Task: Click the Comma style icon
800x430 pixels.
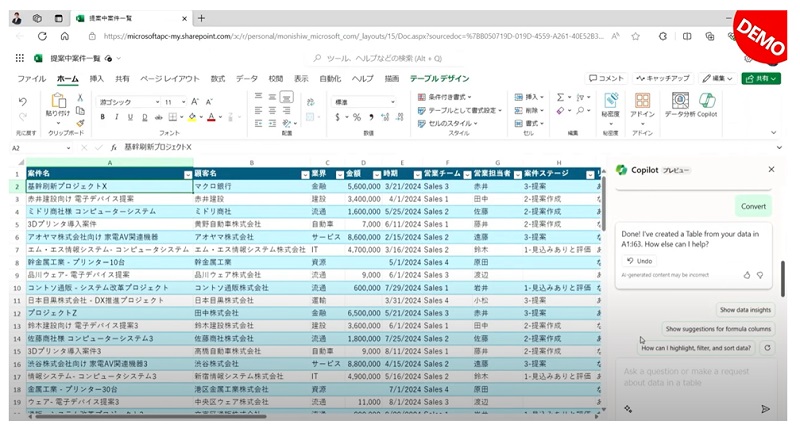Action: tap(371, 117)
